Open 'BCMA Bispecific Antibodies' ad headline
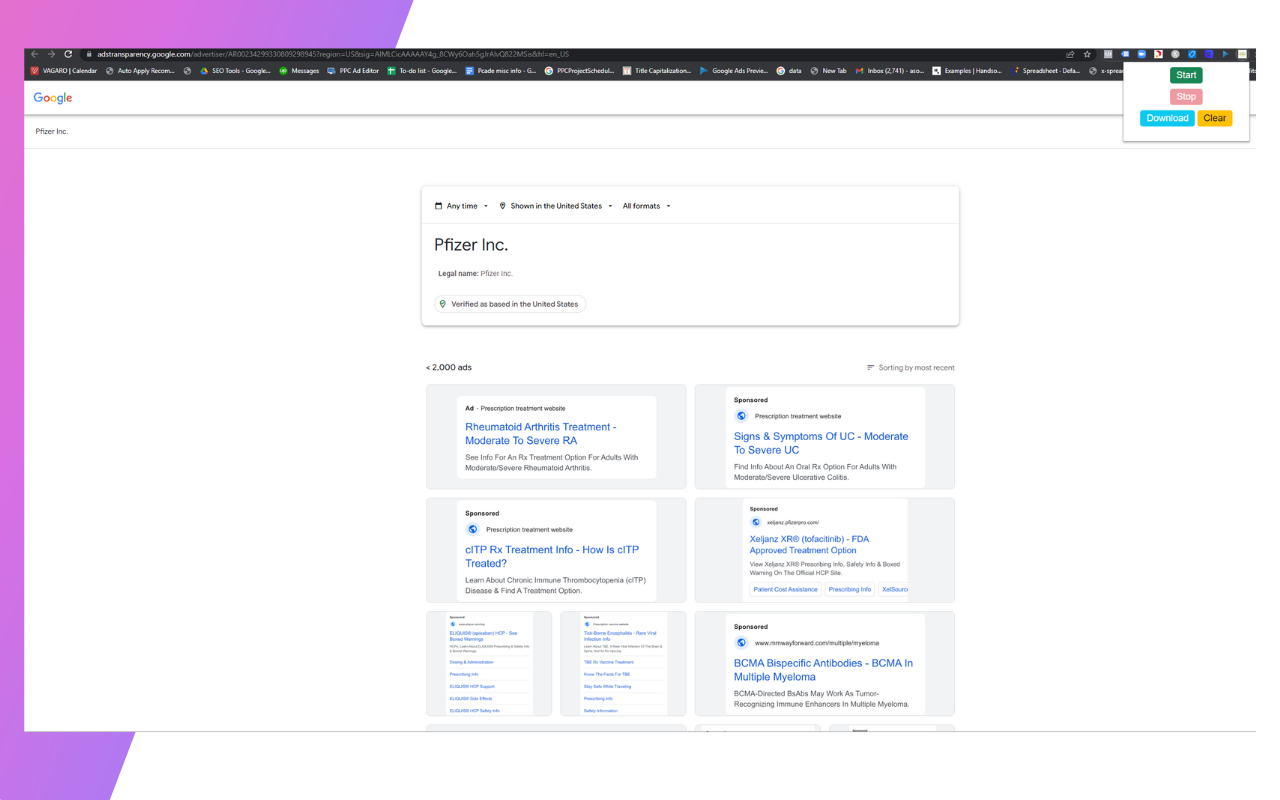 [823, 670]
